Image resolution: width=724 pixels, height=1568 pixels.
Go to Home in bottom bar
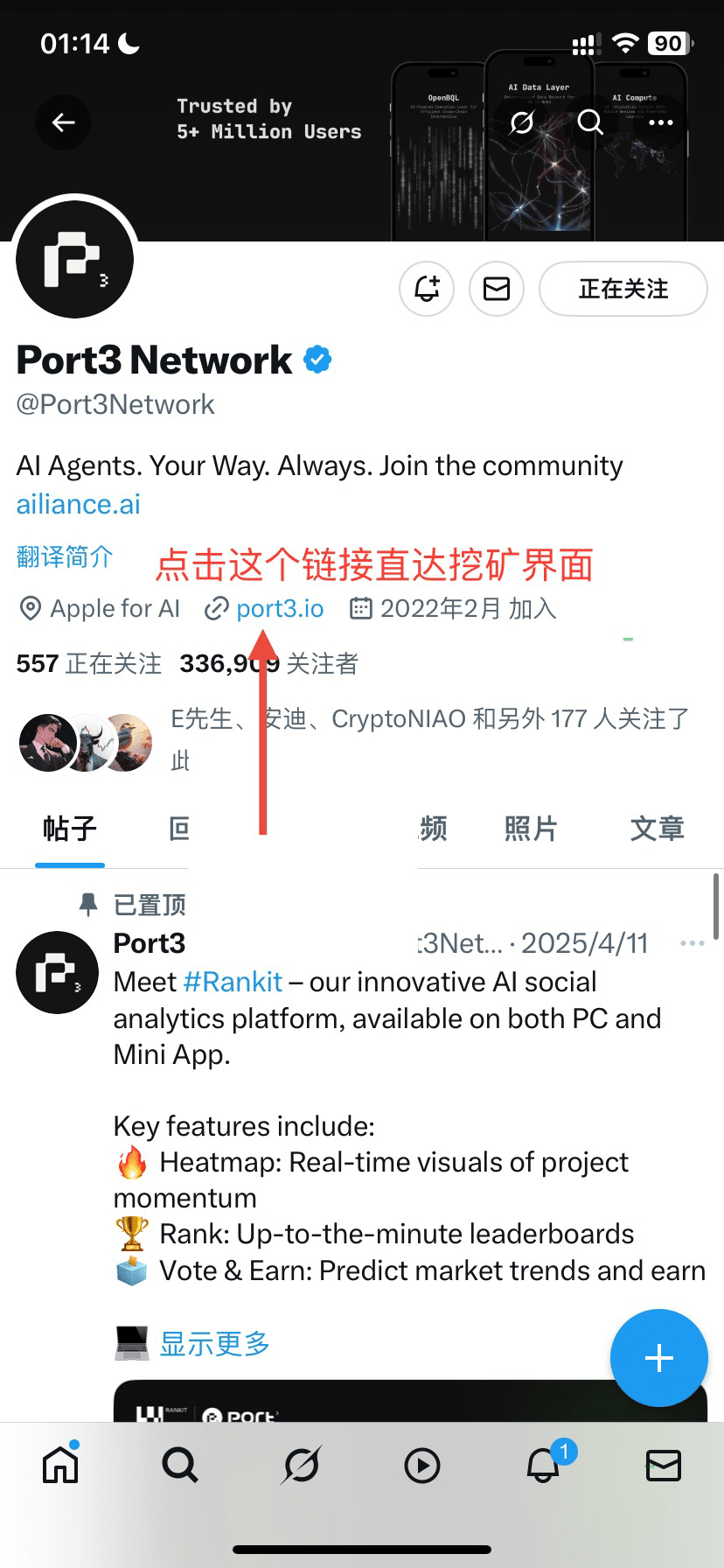pos(60,1464)
